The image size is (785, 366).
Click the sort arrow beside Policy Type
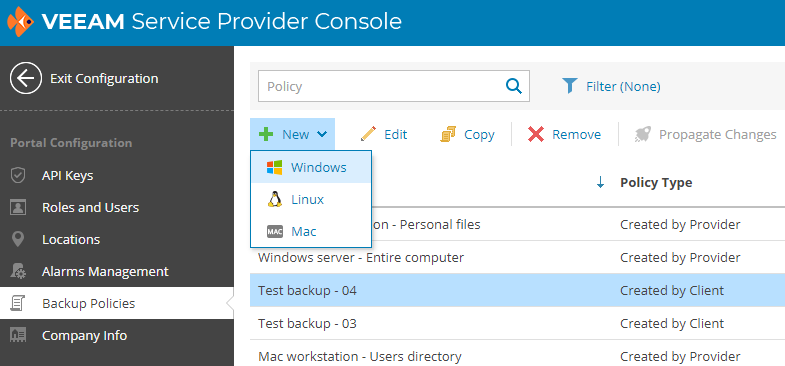point(600,183)
